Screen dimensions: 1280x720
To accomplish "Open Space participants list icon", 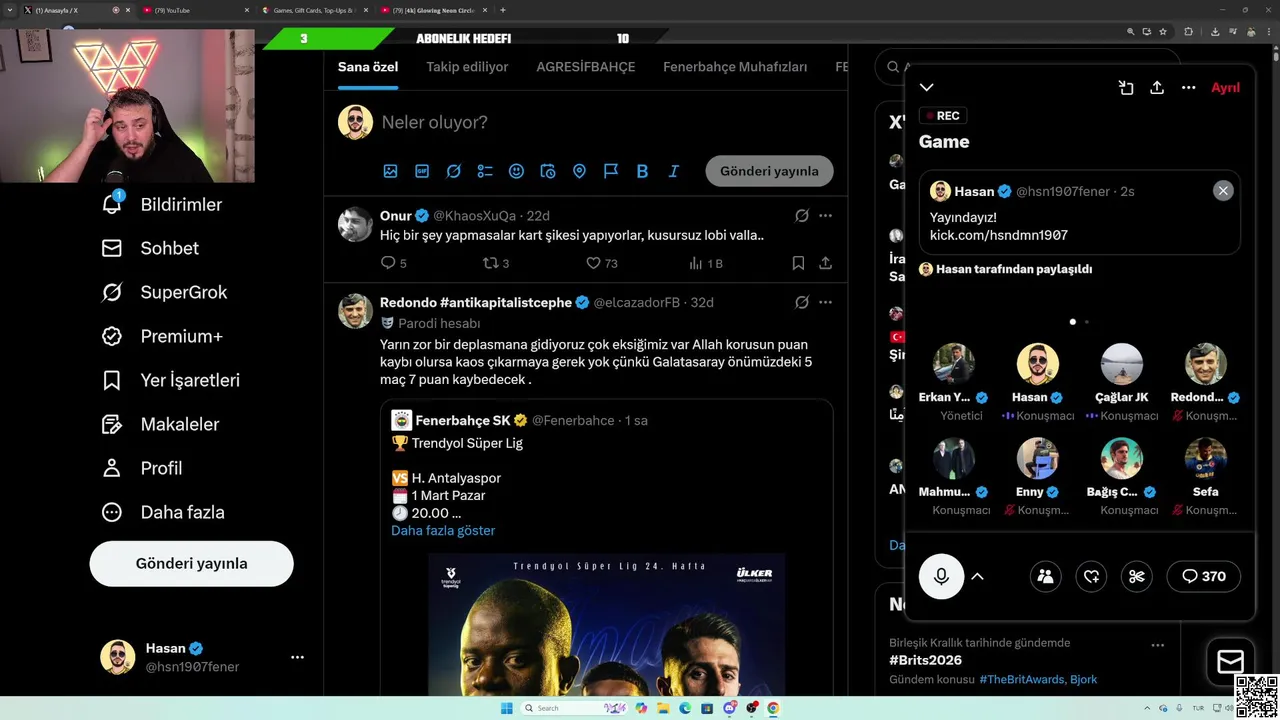I will coord(1045,576).
